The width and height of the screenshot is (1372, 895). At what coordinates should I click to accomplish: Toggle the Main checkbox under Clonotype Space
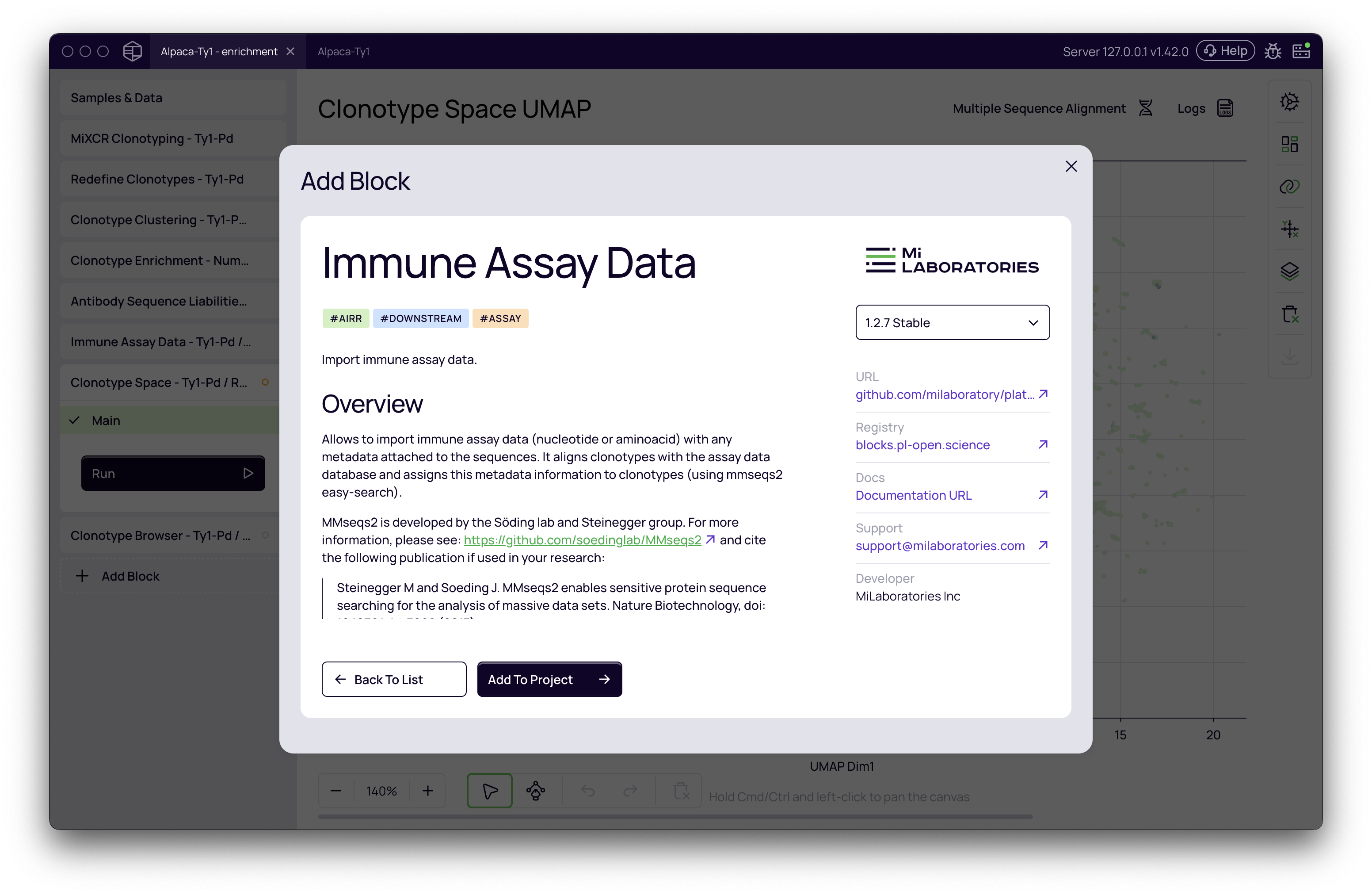tap(74, 420)
